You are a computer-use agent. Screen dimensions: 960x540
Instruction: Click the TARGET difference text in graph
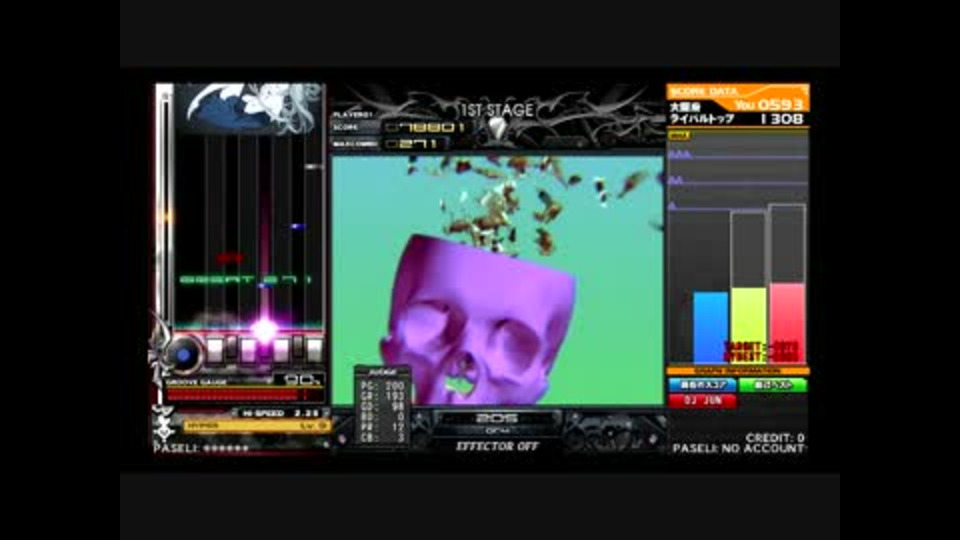click(761, 346)
